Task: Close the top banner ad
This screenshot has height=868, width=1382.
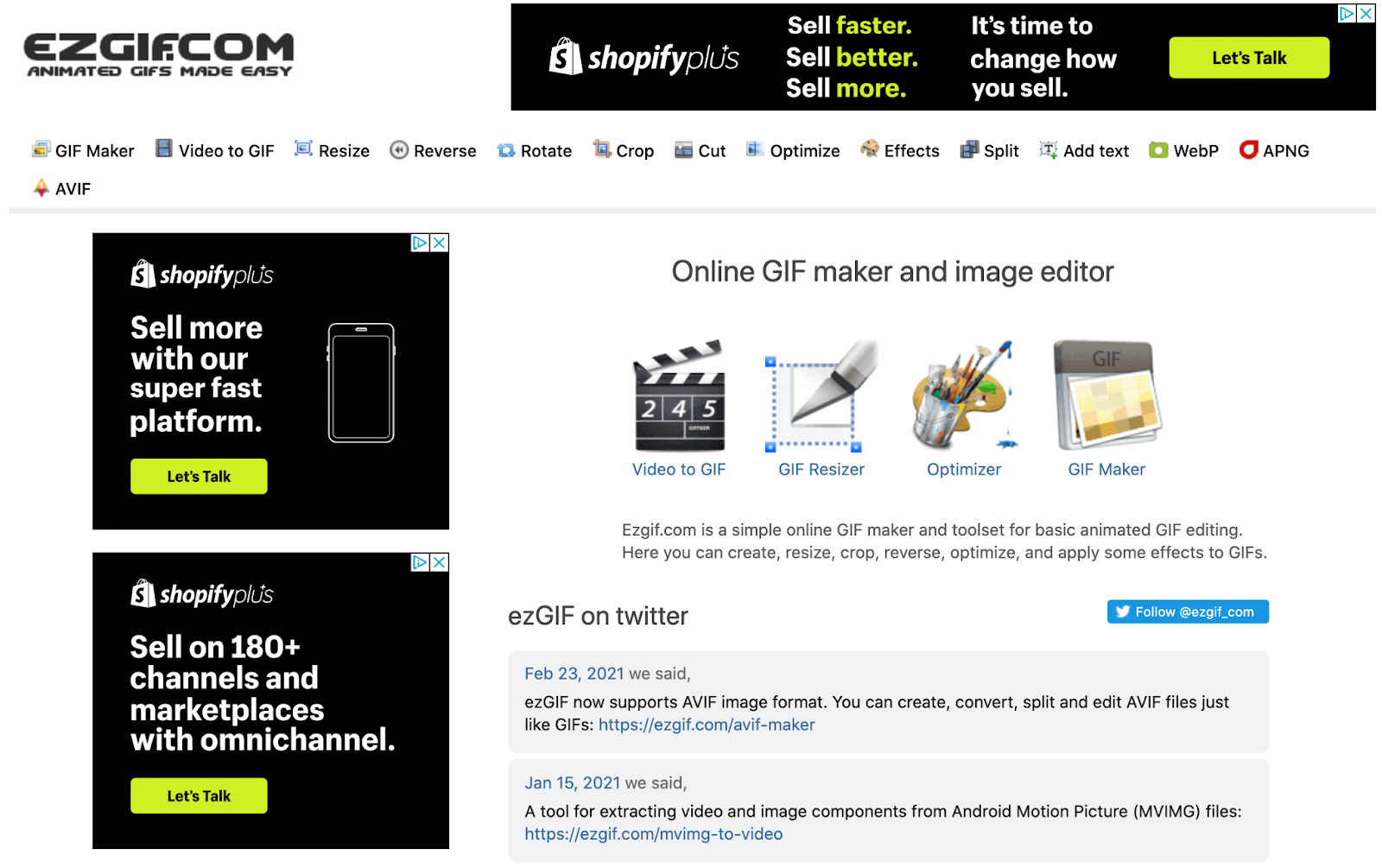Action: click(x=1366, y=13)
